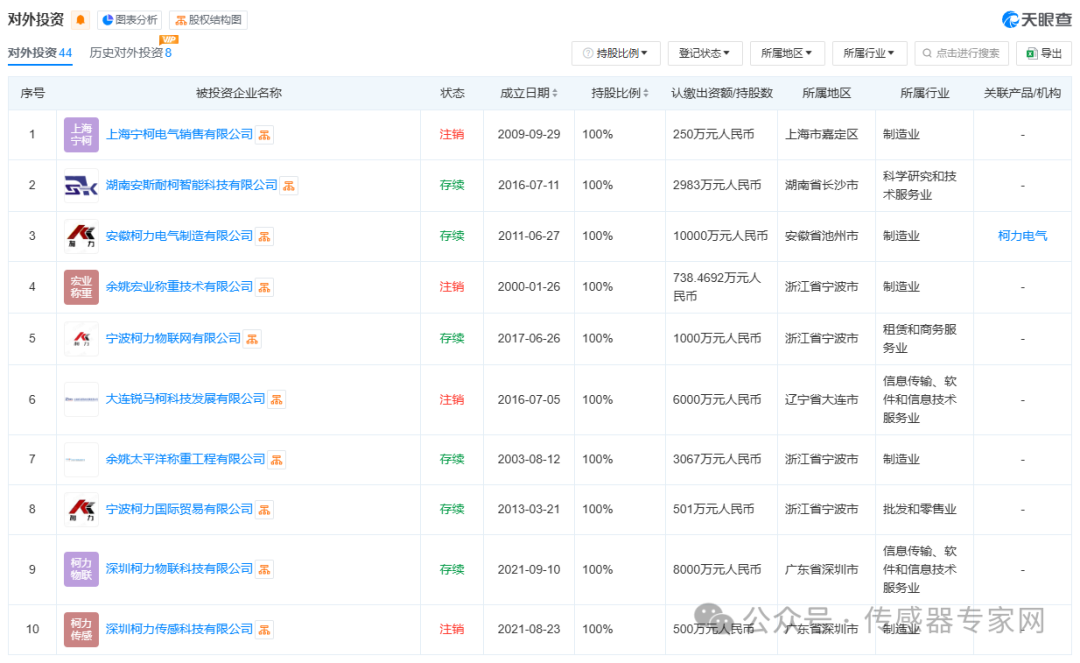This screenshot has width=1080, height=663.
Task: Open 宁波柯力物联网有限公司 company link
Action: point(173,338)
